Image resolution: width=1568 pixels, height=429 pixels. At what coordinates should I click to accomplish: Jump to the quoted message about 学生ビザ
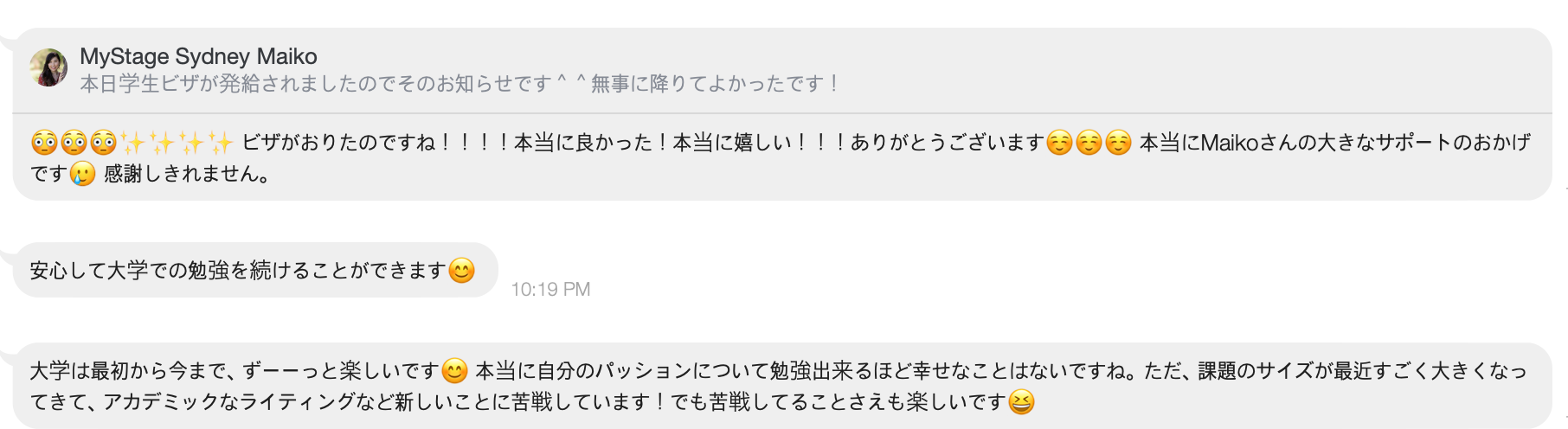[459, 84]
